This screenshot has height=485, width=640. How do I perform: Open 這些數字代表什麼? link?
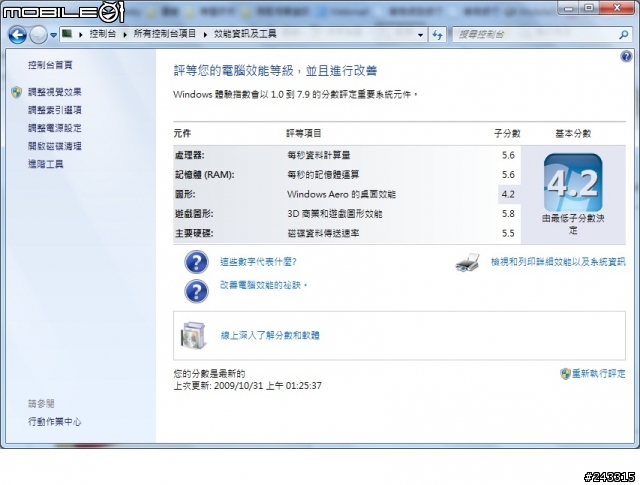click(x=258, y=262)
